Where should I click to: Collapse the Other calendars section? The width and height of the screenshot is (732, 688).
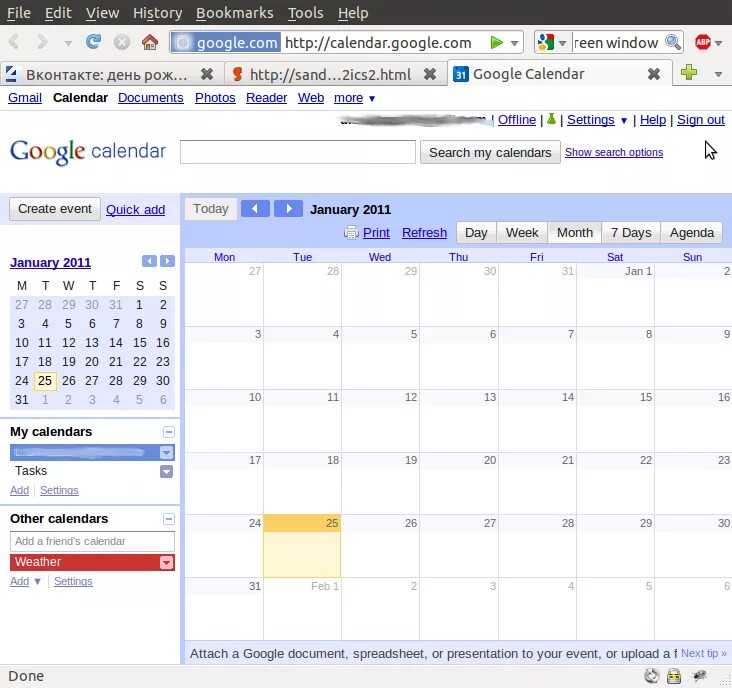[169, 519]
